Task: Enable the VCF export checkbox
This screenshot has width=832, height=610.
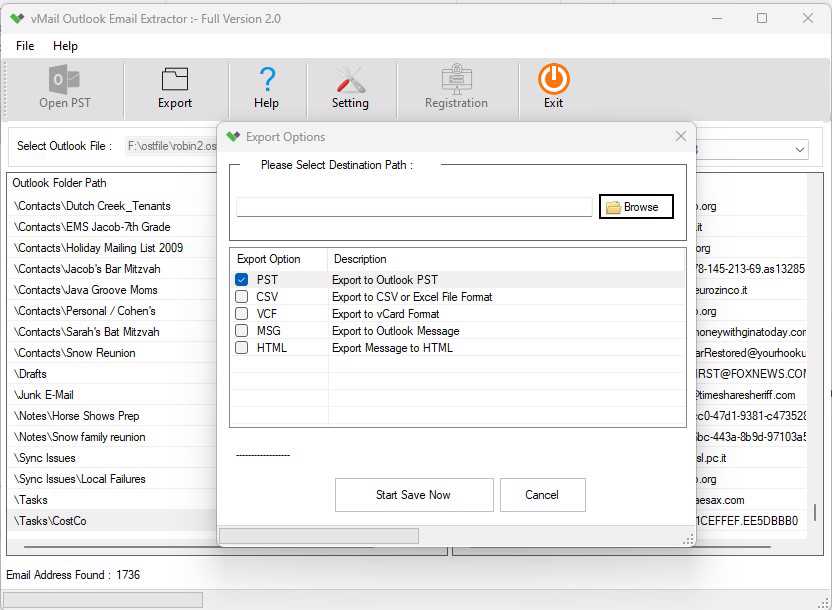Action: (241, 313)
